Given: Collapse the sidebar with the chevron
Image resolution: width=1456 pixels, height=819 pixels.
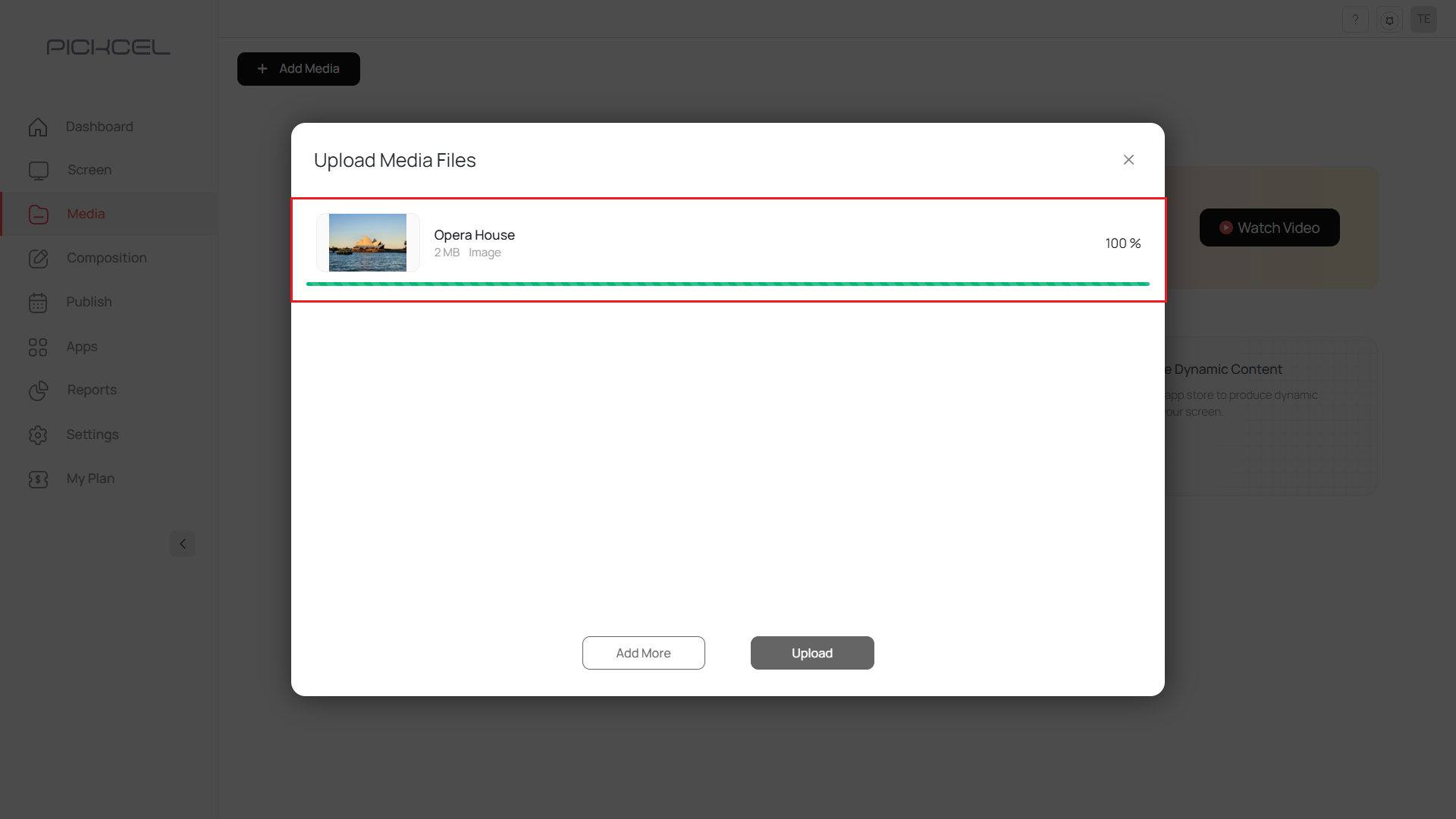Looking at the screenshot, I should pos(182,544).
